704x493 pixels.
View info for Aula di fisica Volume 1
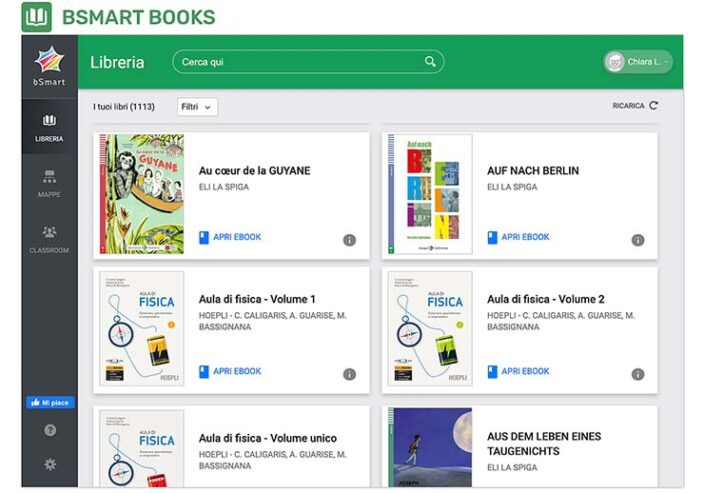pyautogui.click(x=349, y=374)
